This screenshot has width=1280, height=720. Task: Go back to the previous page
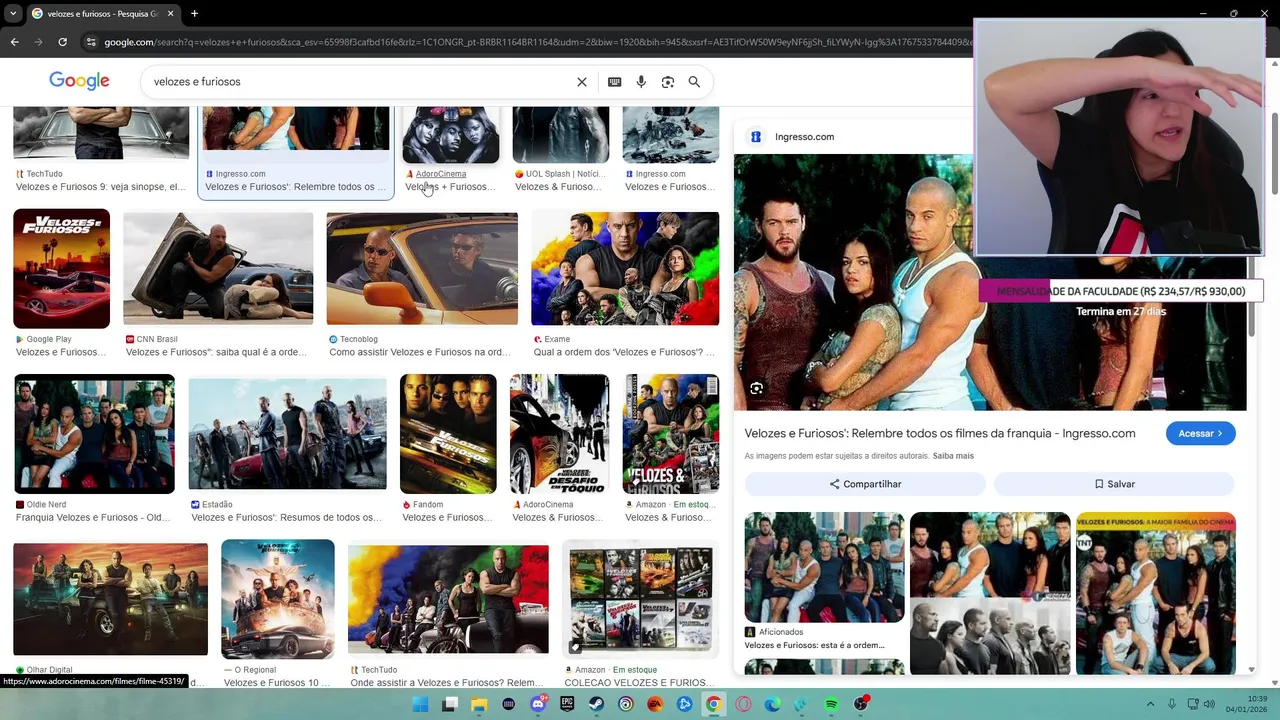point(15,42)
